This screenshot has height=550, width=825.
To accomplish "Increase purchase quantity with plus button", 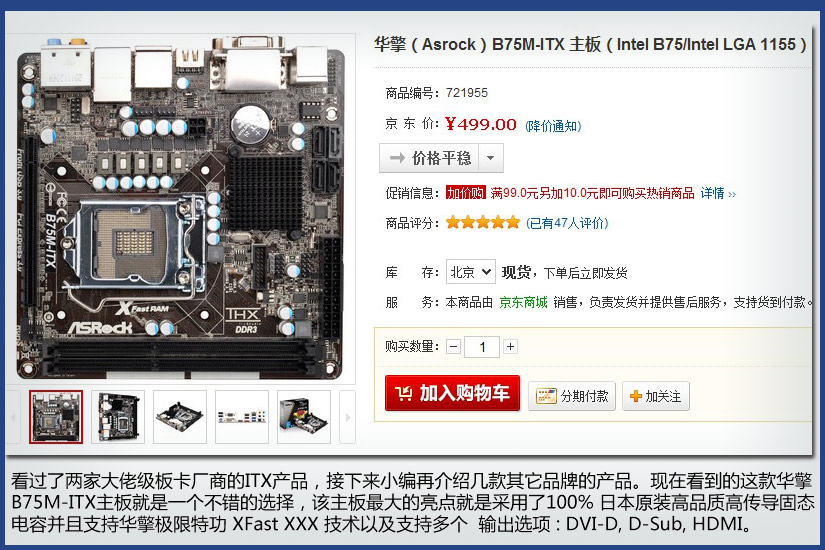I will (510, 346).
